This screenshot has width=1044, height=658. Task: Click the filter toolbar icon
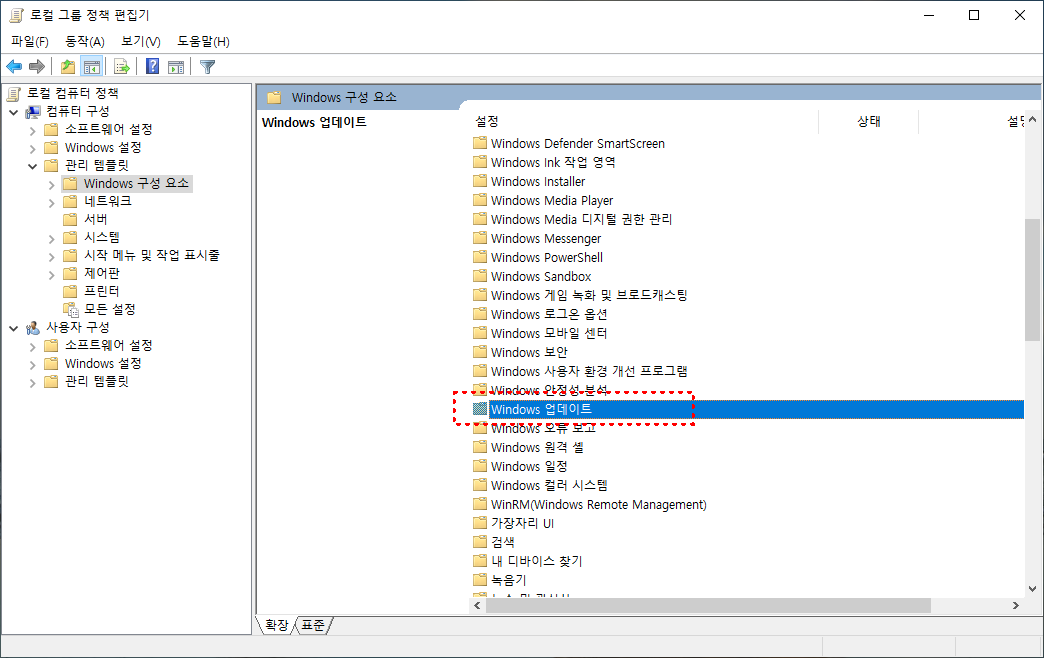click(x=207, y=66)
